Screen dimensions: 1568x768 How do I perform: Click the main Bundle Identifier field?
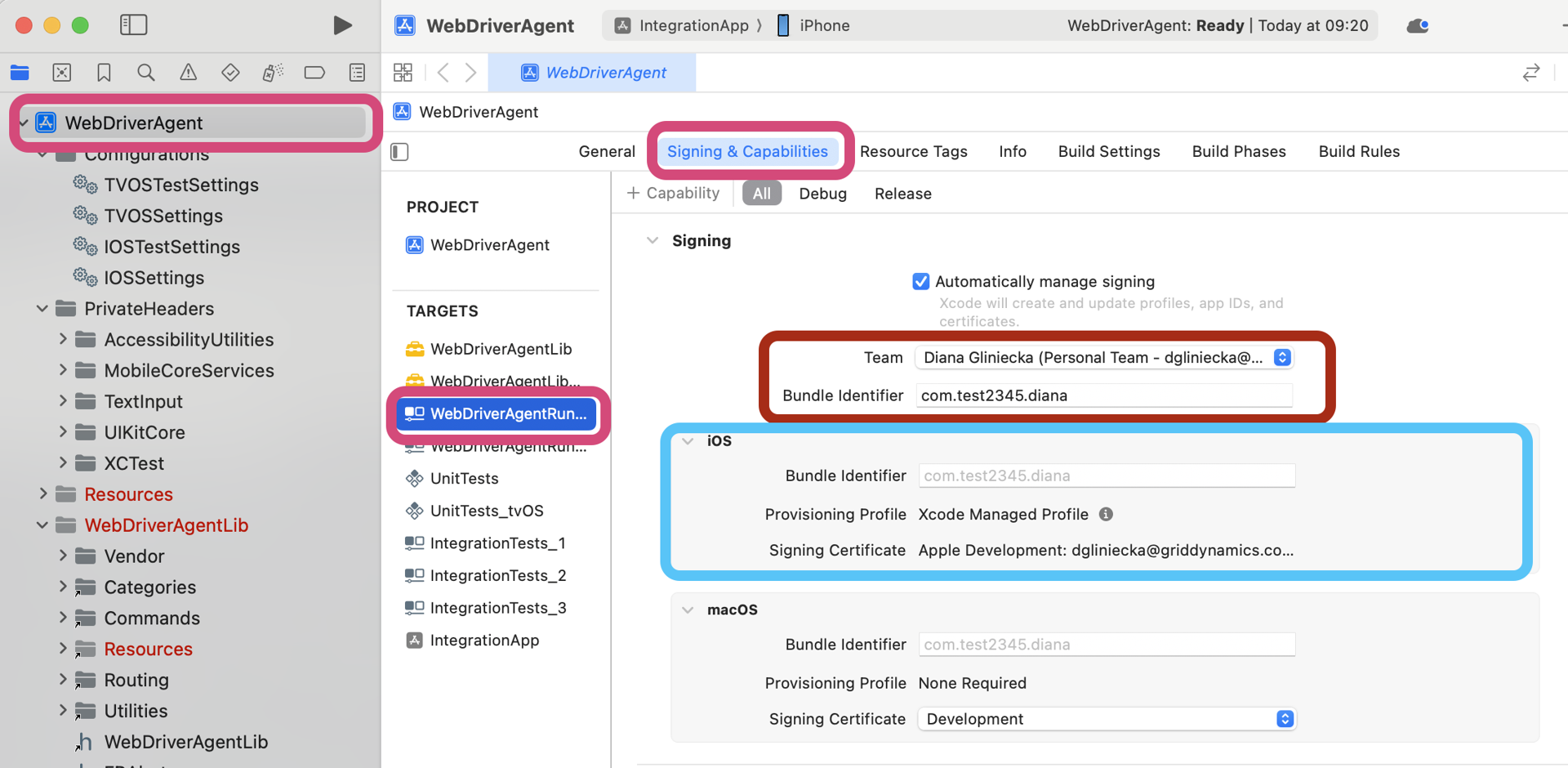coord(1104,395)
